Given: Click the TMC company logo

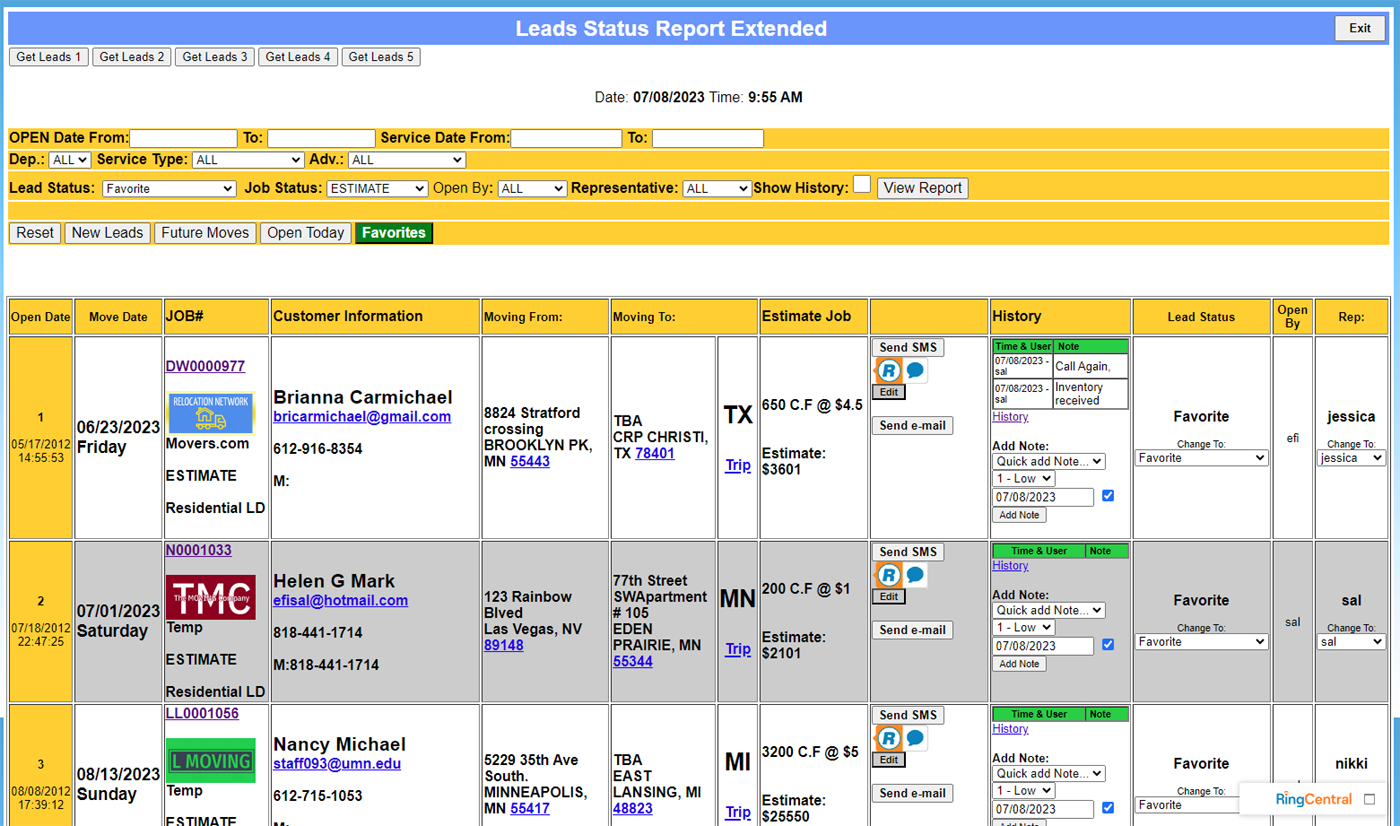Looking at the screenshot, I should 210,597.
